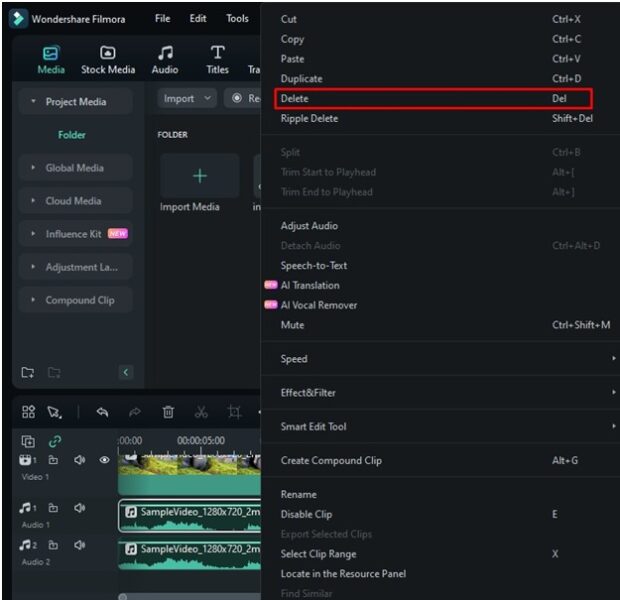Open the Titles panel

pyautogui.click(x=217, y=59)
